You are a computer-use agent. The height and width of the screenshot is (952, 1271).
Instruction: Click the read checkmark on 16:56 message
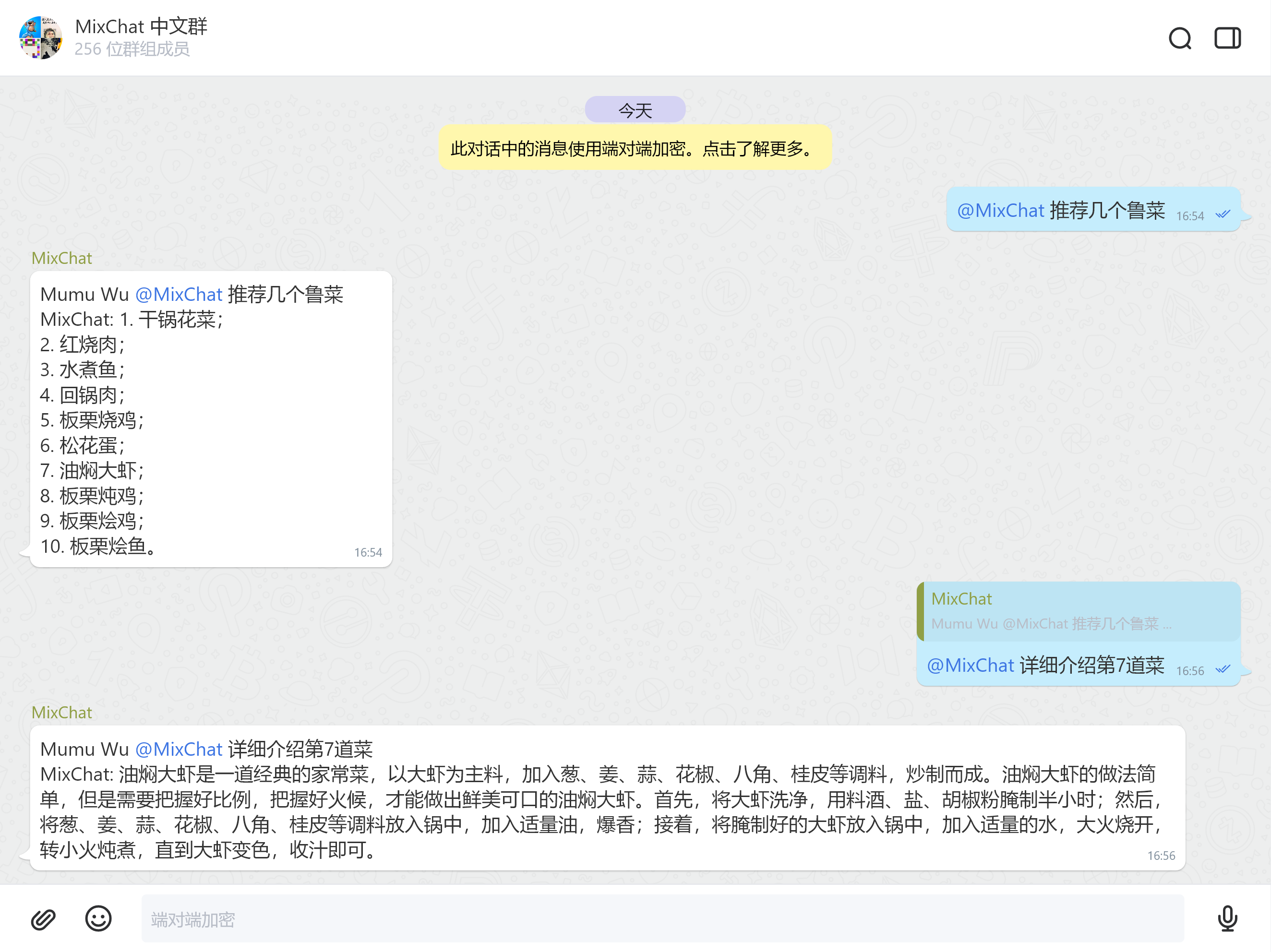pos(1223,669)
